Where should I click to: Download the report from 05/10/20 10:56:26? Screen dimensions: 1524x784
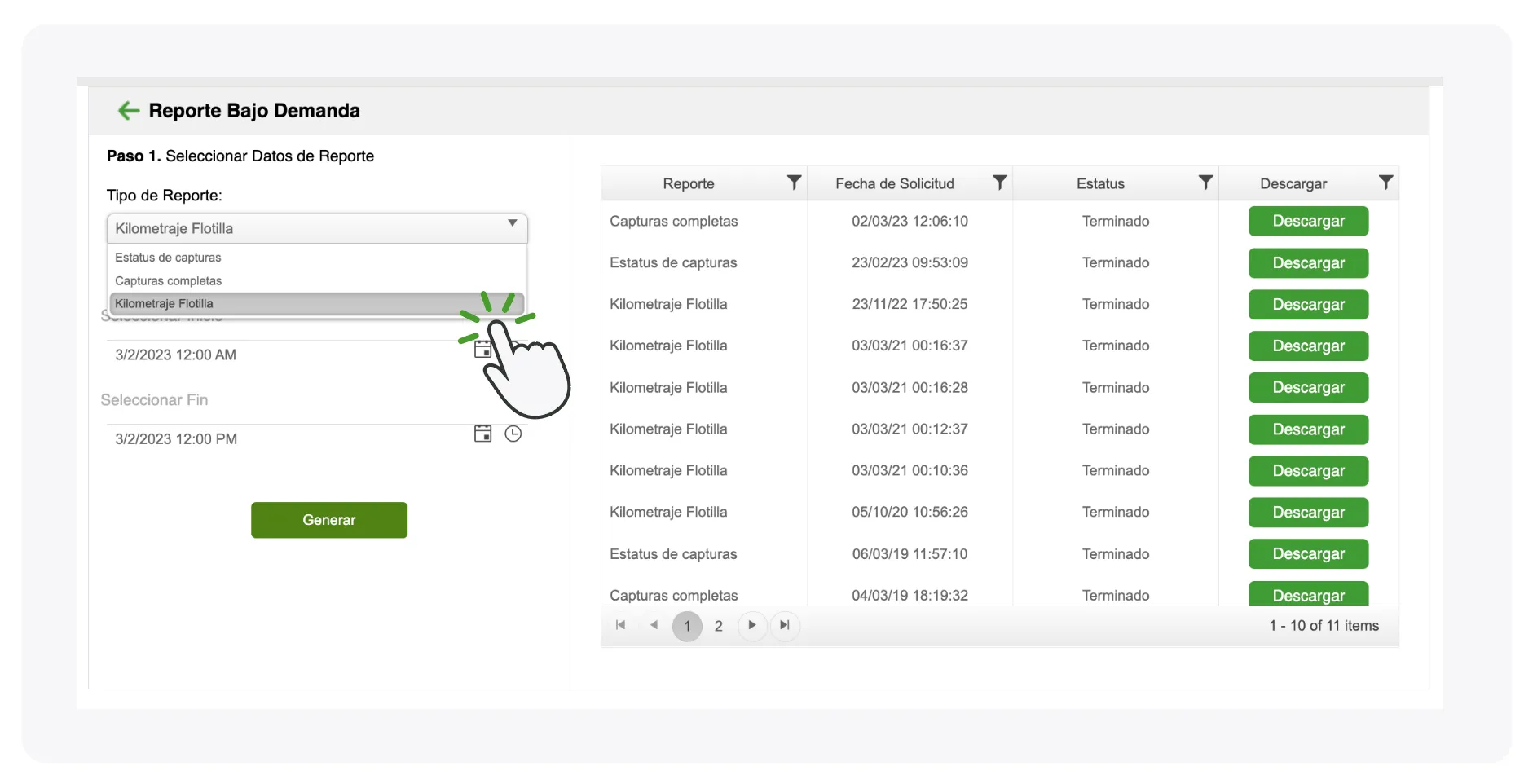pos(1308,512)
